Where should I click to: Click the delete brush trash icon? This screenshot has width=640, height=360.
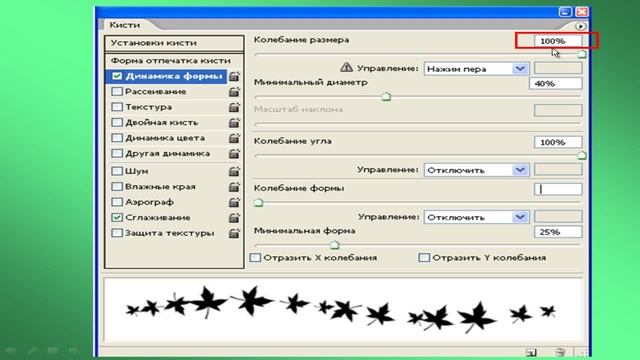(560, 352)
